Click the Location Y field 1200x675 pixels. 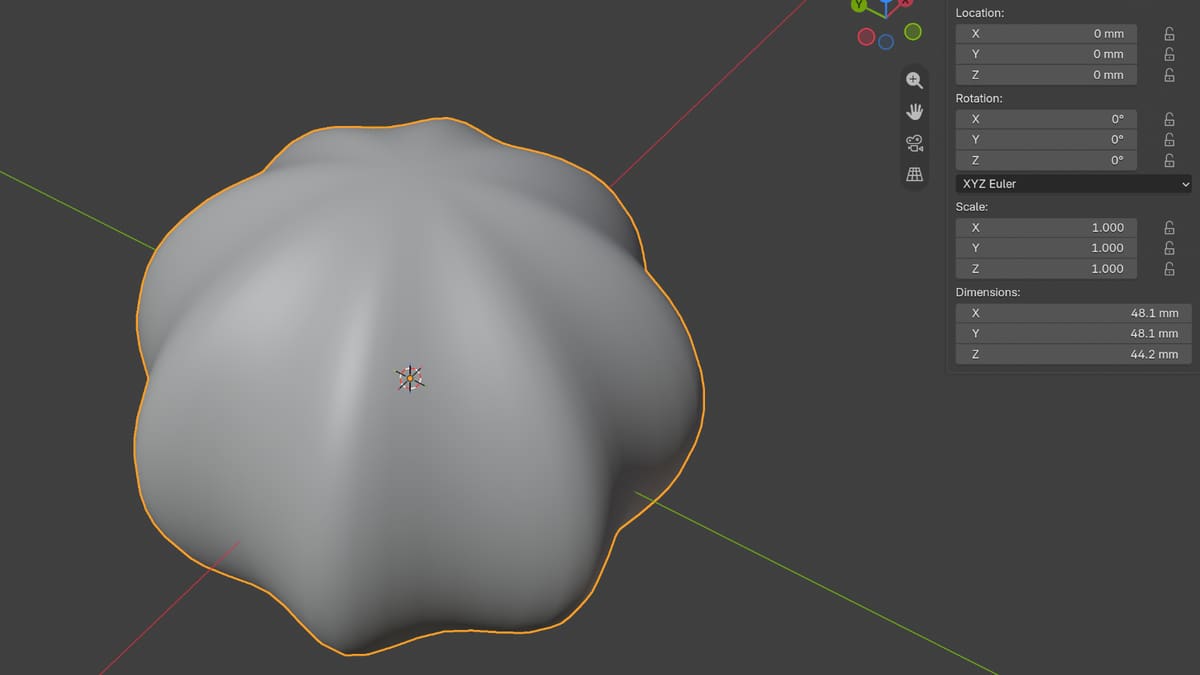pos(1047,54)
